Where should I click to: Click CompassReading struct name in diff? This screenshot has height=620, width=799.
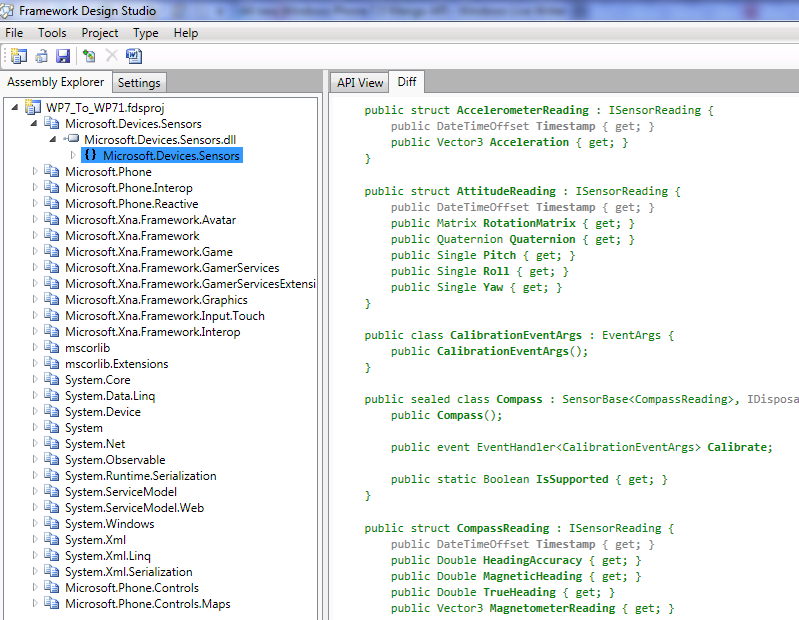point(503,528)
